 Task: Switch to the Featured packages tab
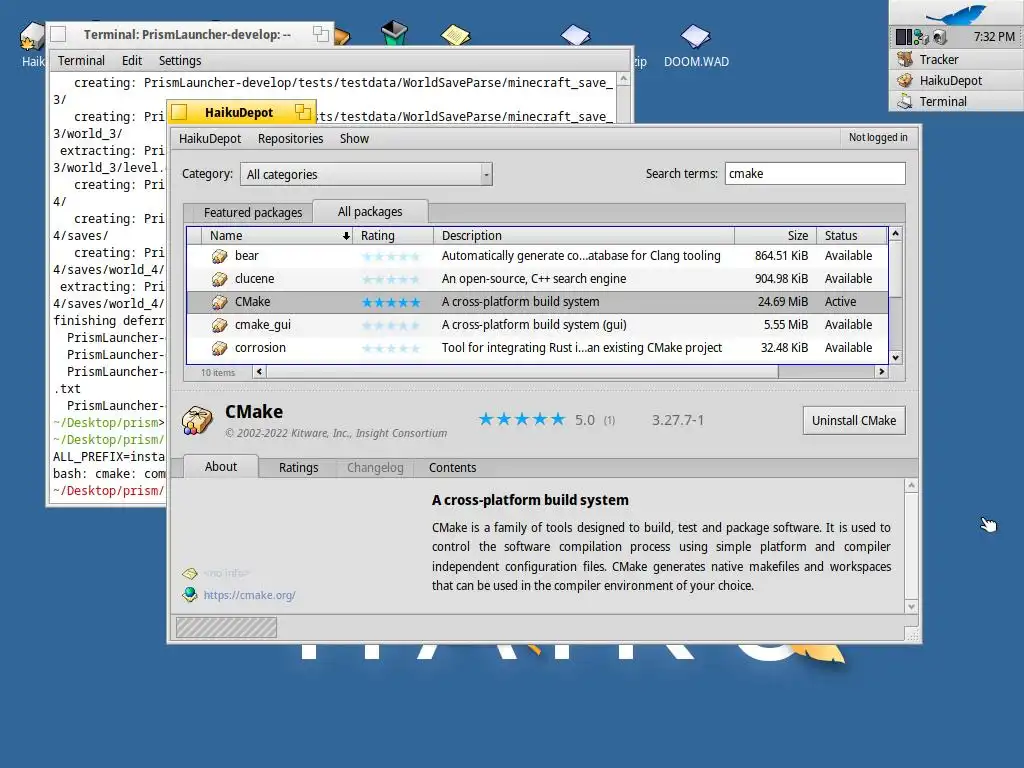(253, 212)
